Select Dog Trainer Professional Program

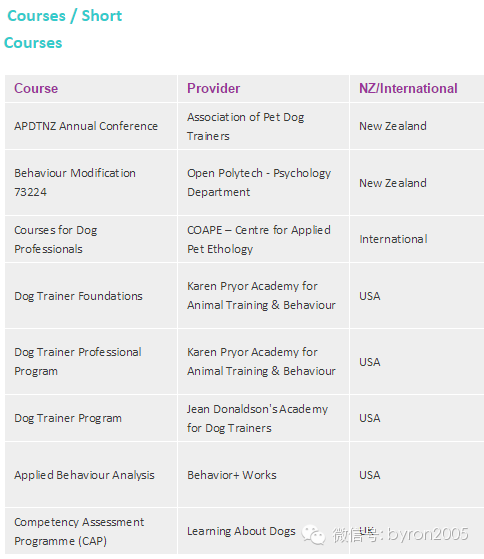(78, 361)
